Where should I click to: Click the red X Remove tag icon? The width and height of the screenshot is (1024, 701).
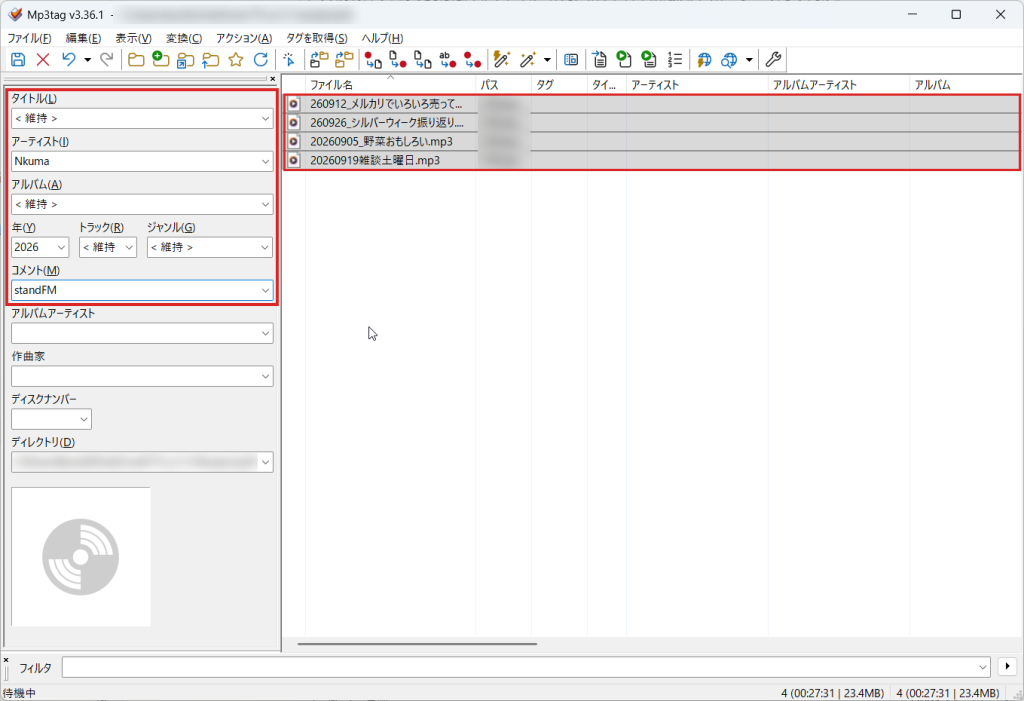[43, 60]
